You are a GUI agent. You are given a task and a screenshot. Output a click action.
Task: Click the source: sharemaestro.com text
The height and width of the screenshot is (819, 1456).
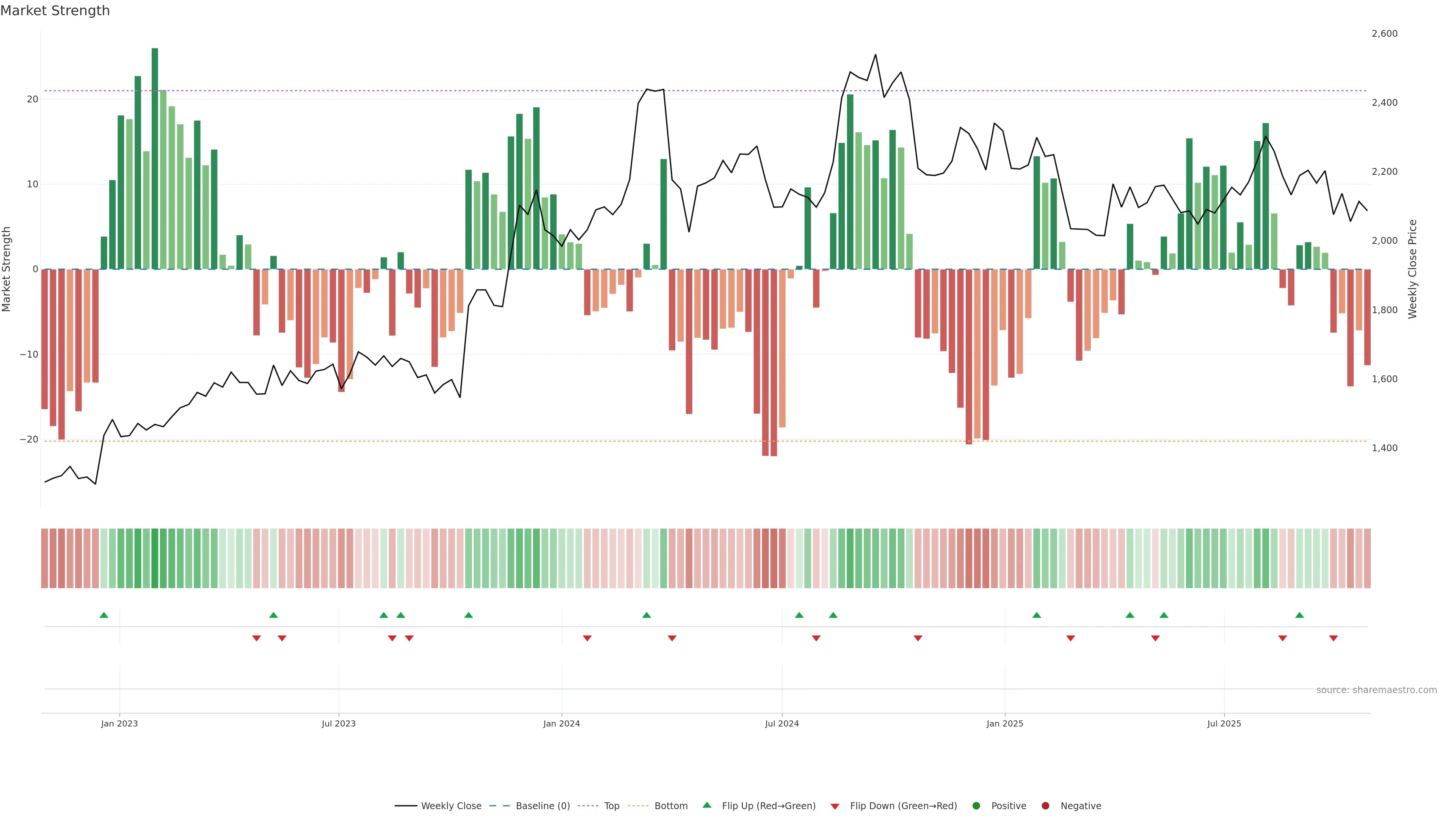tap(1376, 690)
